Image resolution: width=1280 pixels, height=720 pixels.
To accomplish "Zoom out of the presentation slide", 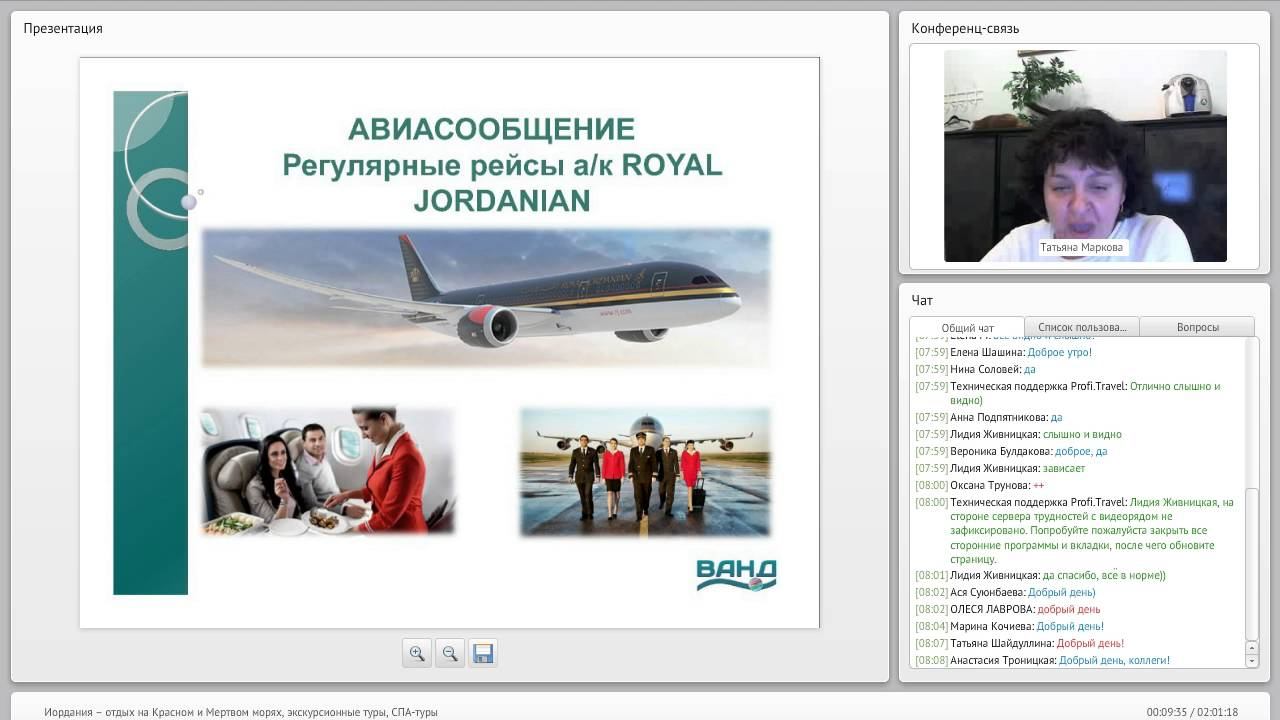I will click(x=450, y=653).
